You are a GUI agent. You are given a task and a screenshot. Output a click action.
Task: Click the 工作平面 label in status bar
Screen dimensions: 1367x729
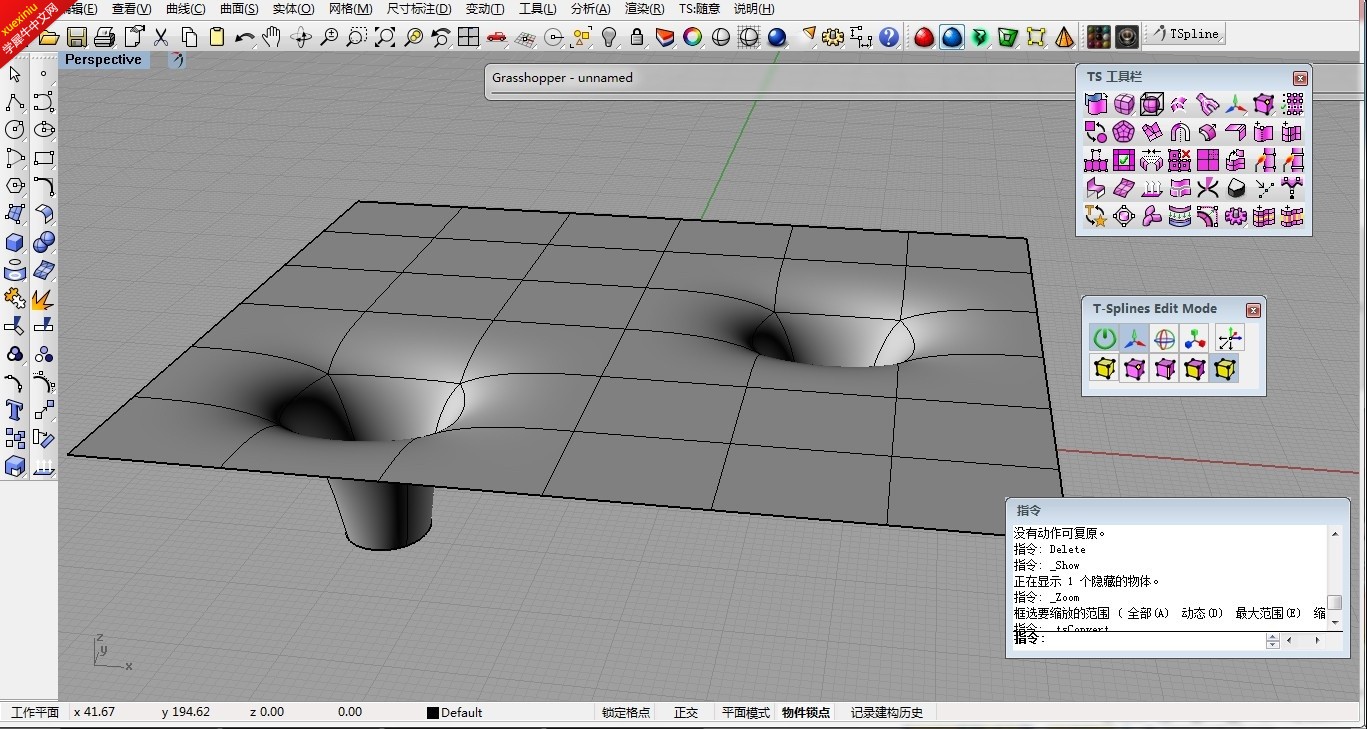click(35, 713)
